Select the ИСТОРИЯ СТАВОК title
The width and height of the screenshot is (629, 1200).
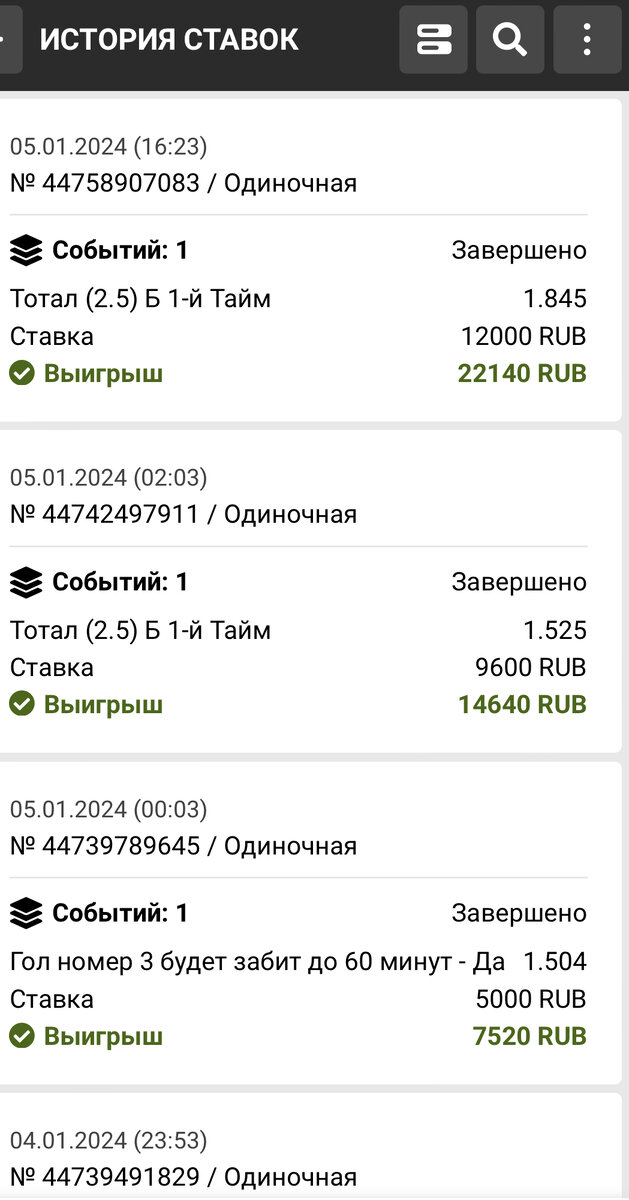coord(169,39)
